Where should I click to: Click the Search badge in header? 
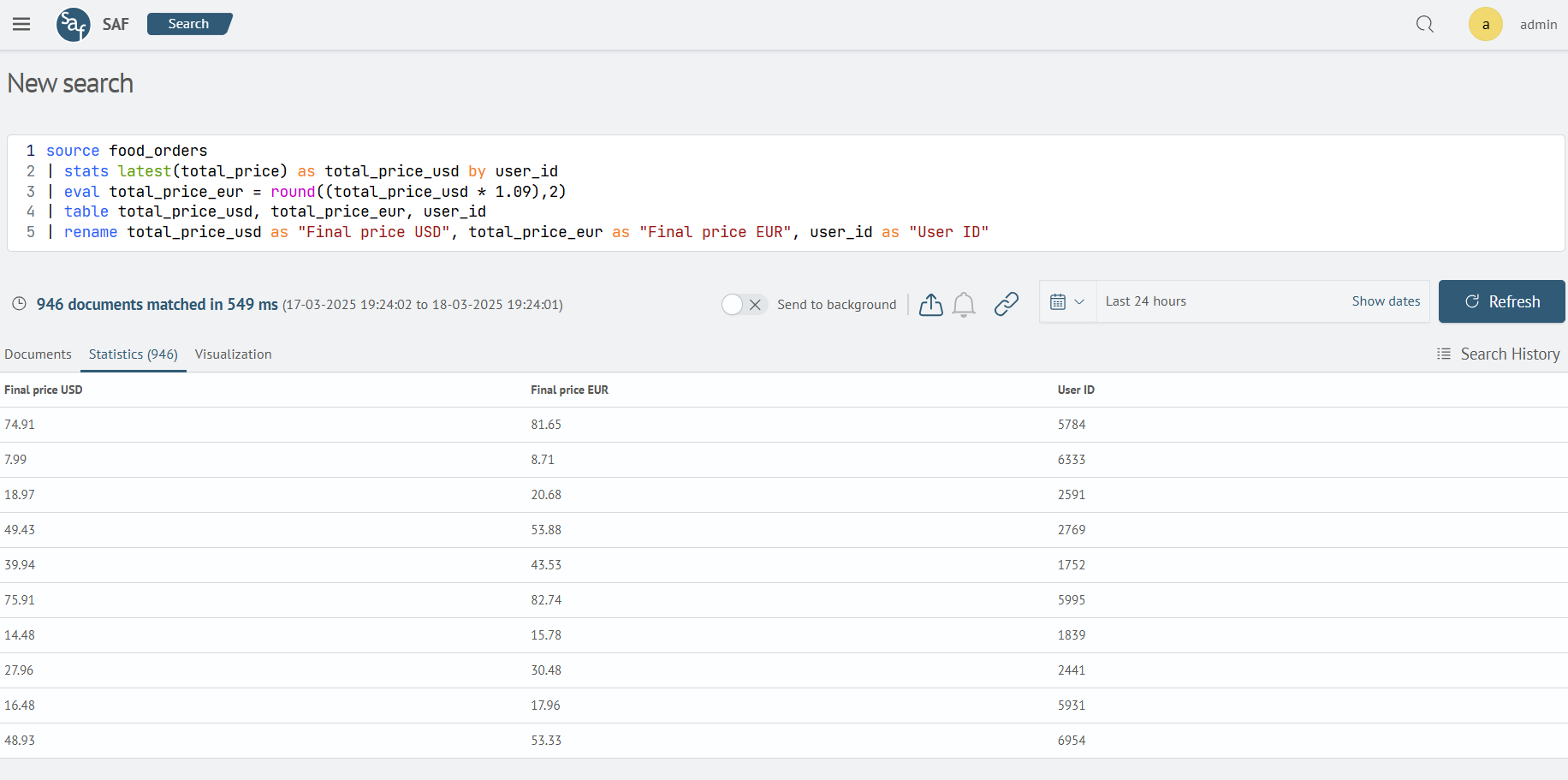coord(189,24)
